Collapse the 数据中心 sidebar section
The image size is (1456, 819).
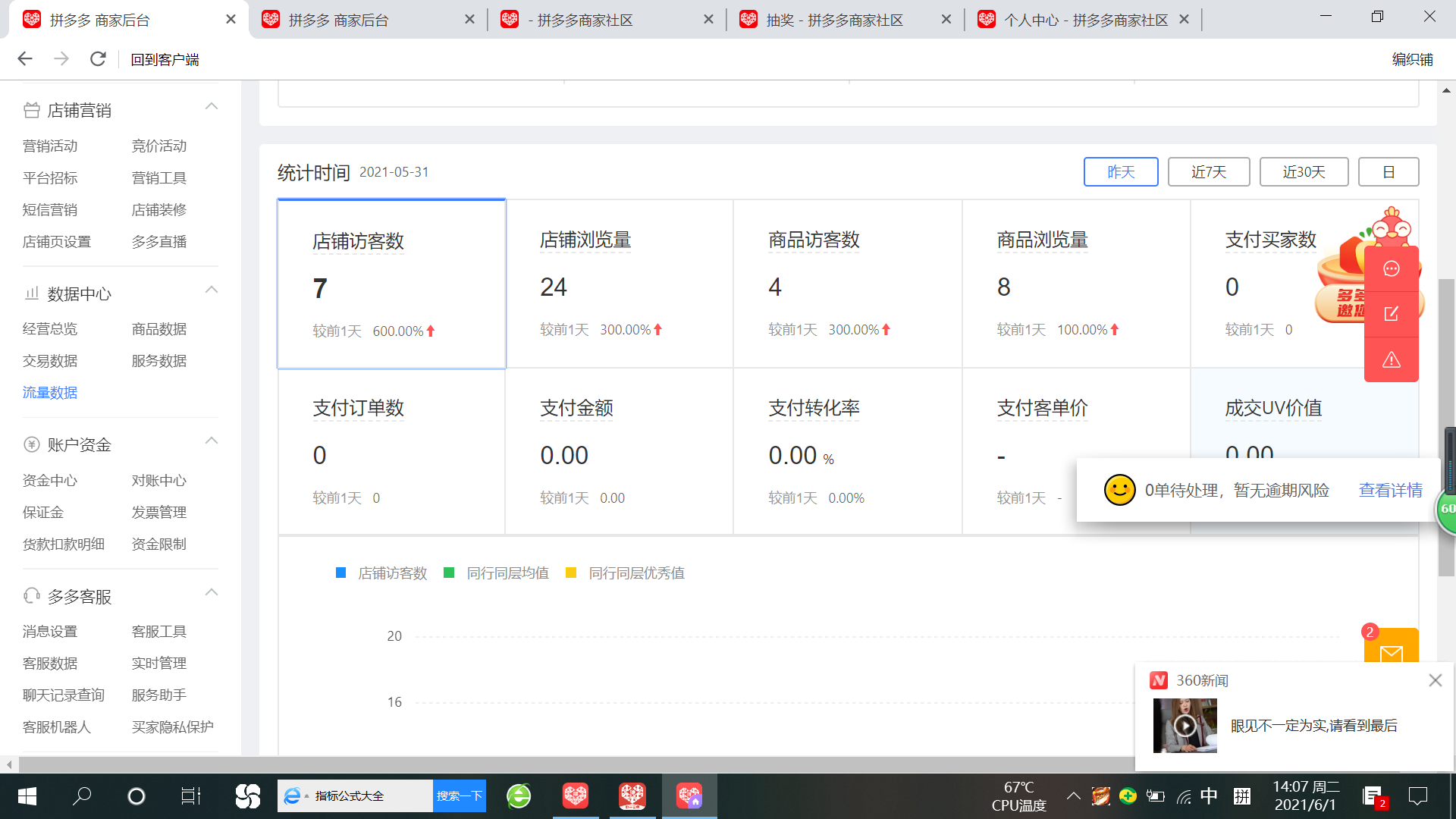212,290
